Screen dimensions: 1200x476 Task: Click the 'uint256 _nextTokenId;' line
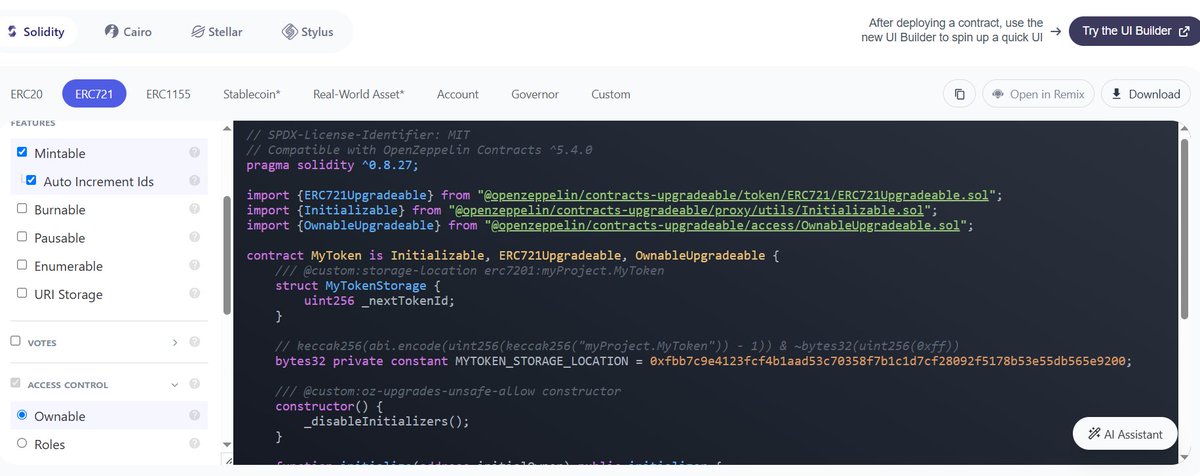click(x=380, y=301)
